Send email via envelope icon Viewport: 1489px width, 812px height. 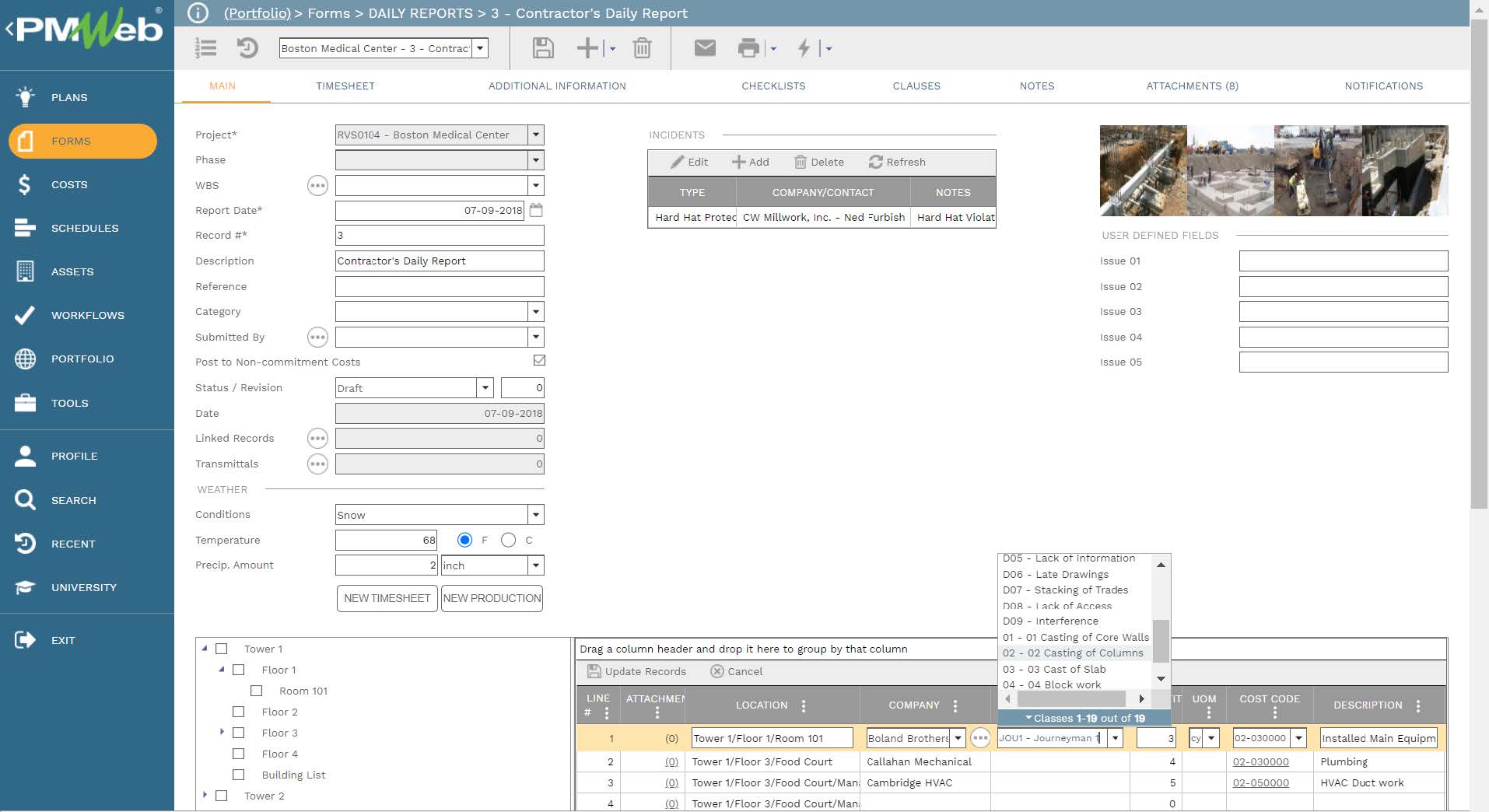pyautogui.click(x=705, y=48)
